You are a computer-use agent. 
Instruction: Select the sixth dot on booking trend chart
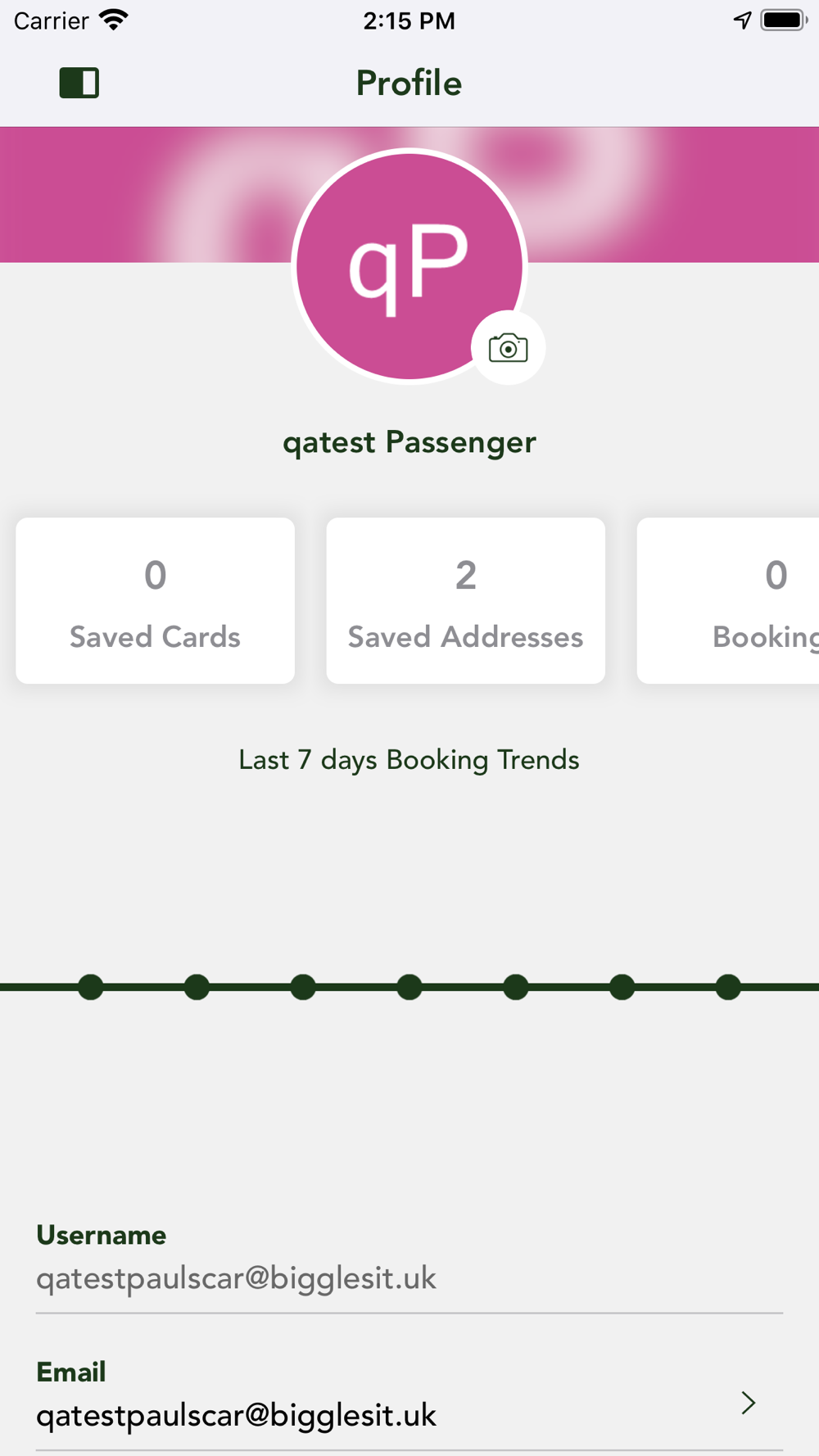(x=622, y=987)
